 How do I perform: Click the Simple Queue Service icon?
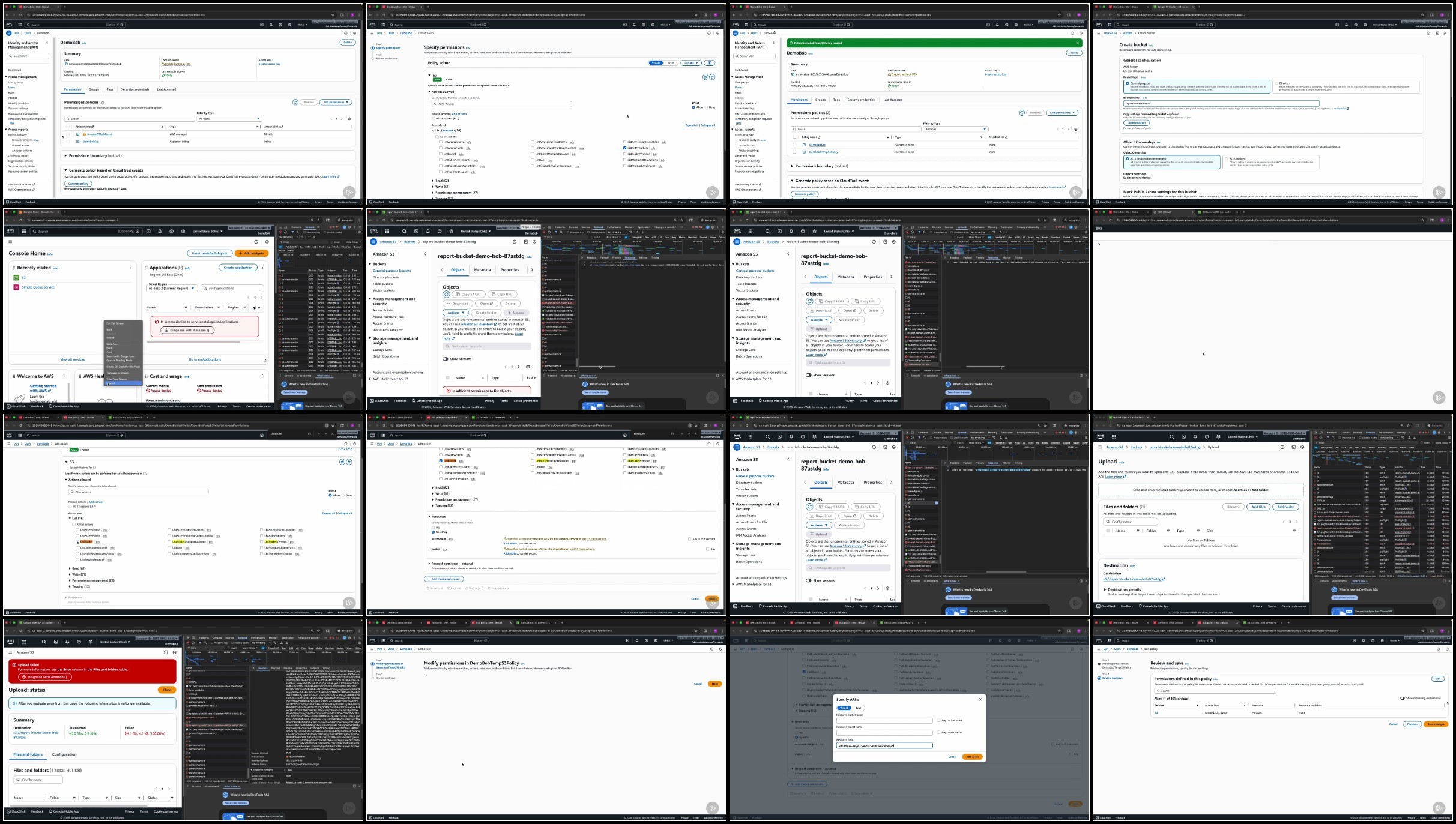point(16,287)
